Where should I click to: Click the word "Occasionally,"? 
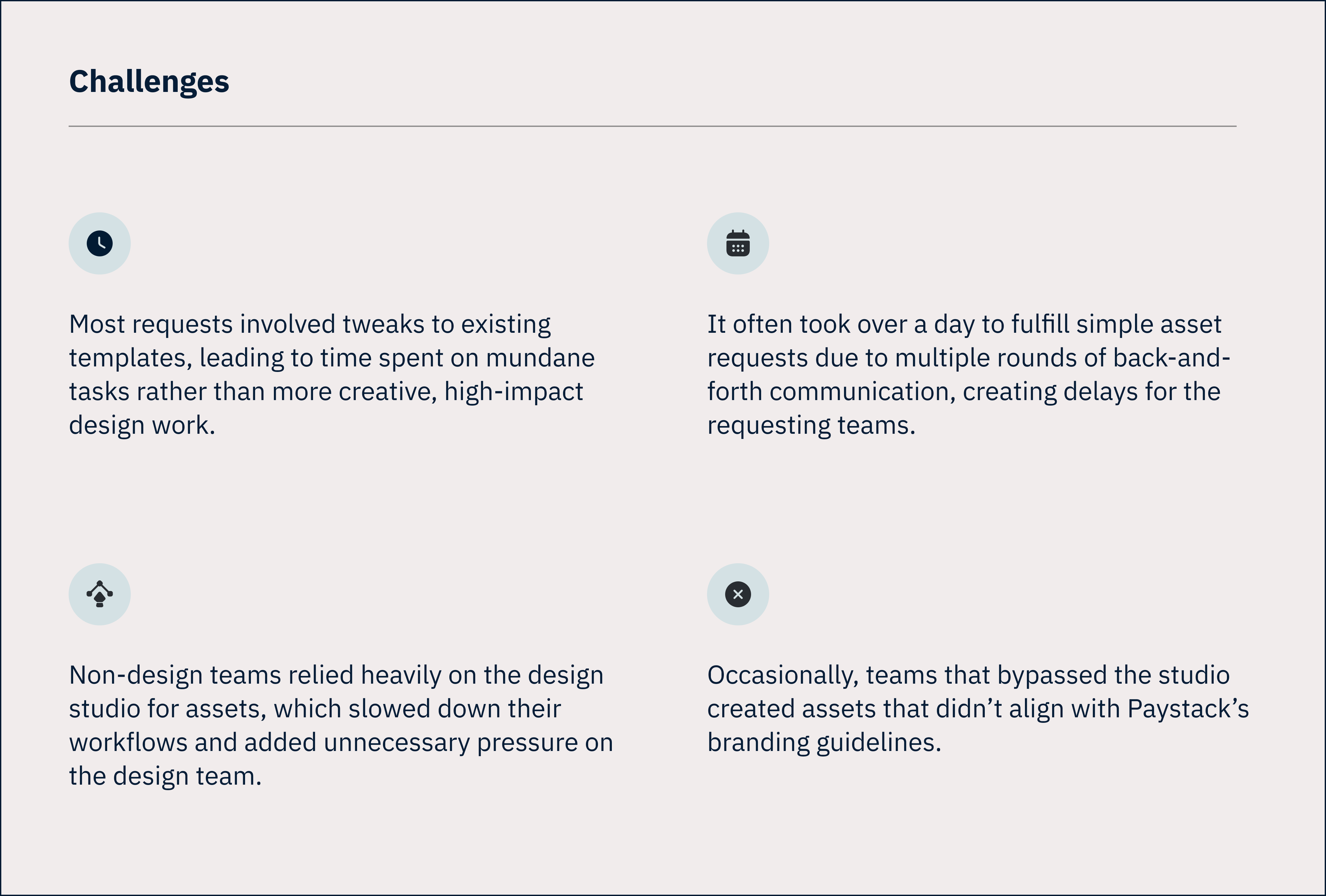[x=783, y=675]
